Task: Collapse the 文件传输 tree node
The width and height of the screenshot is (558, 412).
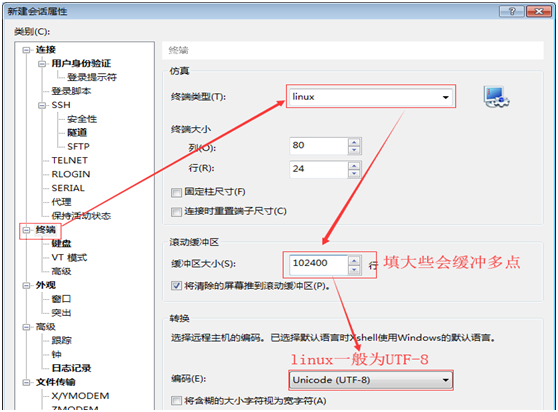Action: point(26,382)
